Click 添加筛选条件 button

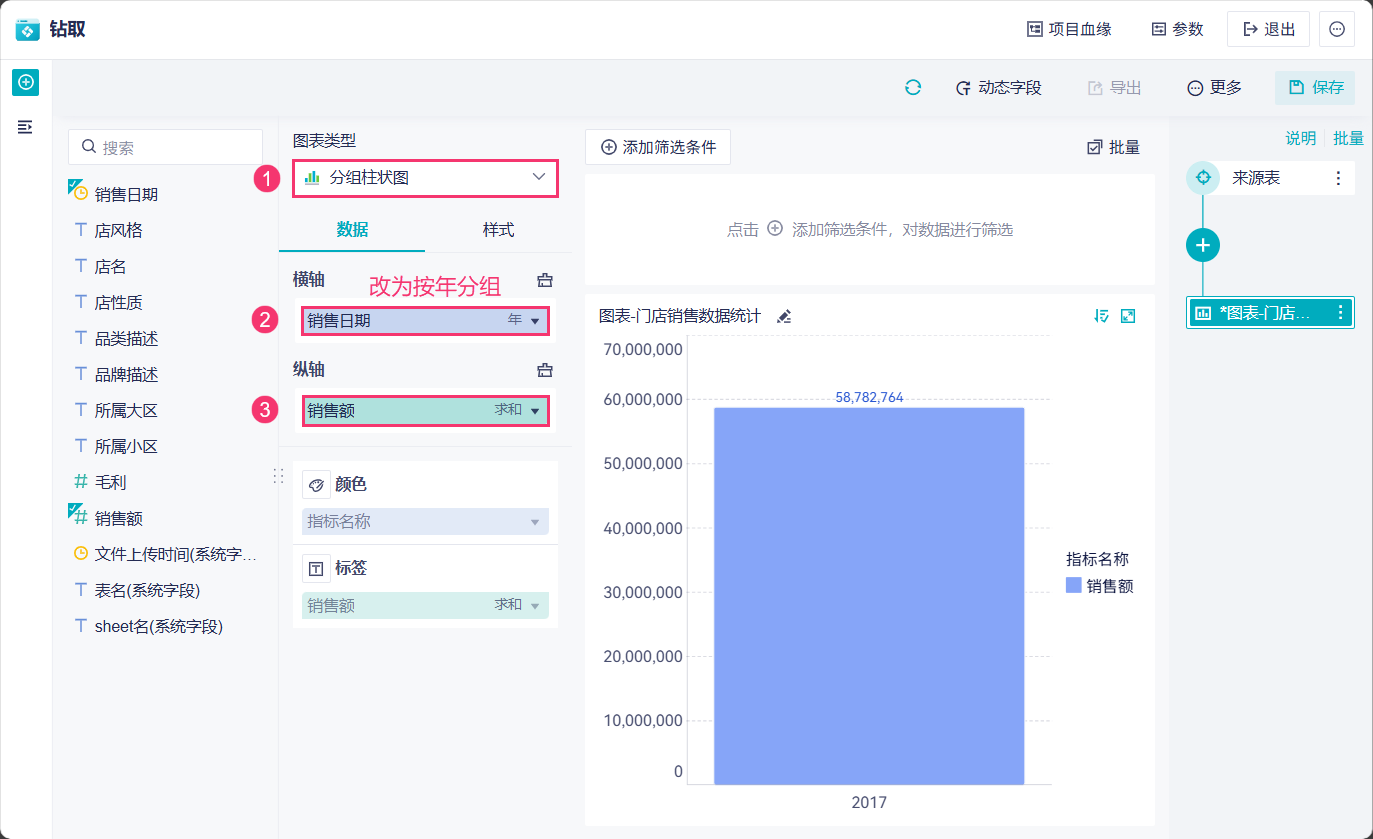click(658, 147)
